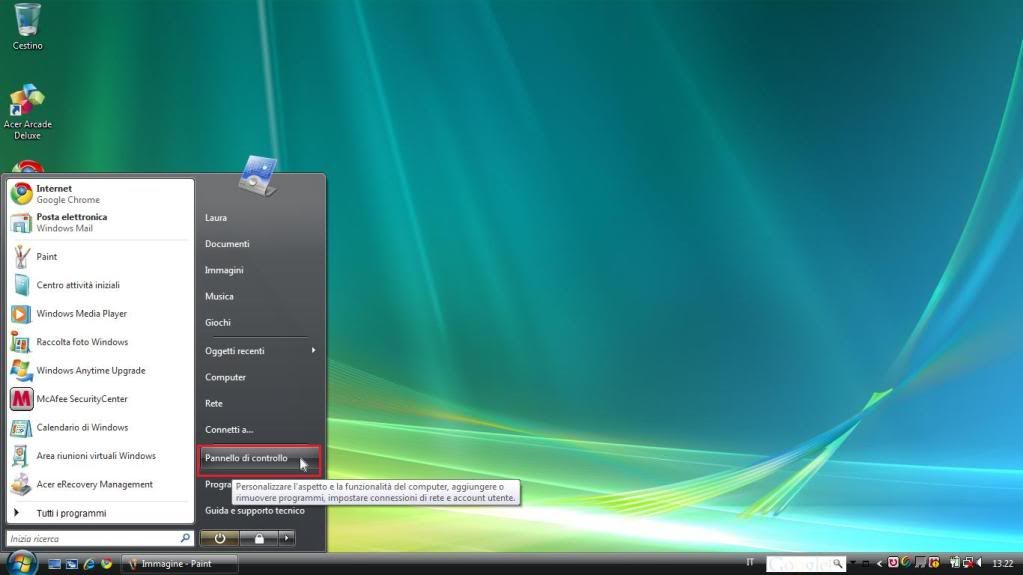Viewport: 1023px width, 575px height.
Task: Launch Chrome from quick launch bar
Action: pos(106,564)
